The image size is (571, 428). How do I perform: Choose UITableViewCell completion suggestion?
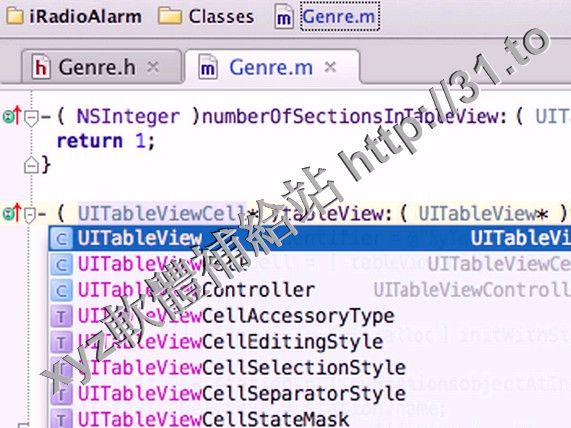(x=310, y=264)
